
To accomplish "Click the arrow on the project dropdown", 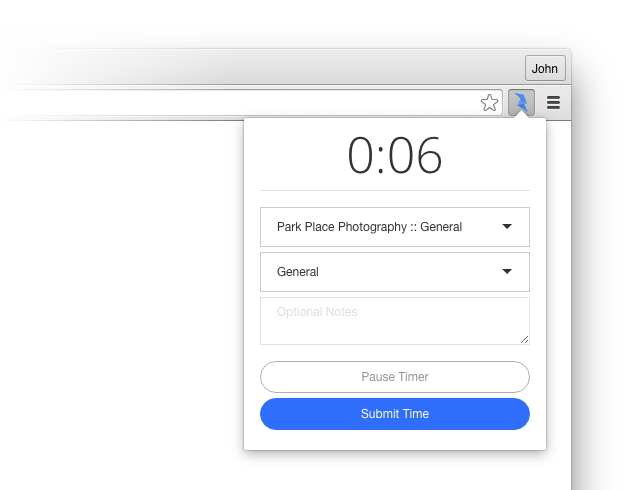I will [507, 226].
